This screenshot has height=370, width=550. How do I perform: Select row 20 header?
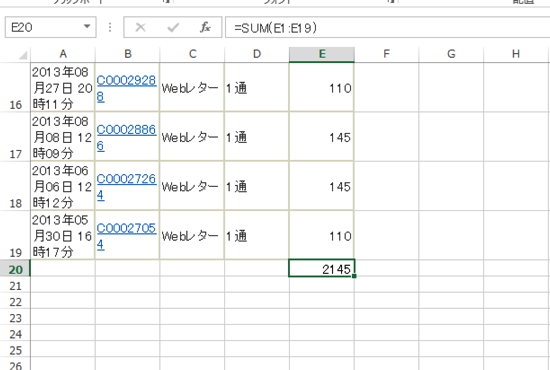coord(15,269)
